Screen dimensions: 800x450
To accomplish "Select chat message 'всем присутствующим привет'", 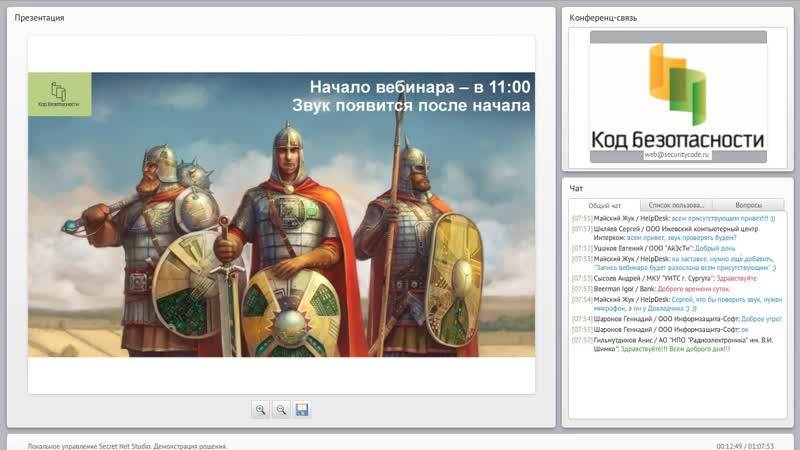I will point(673,218).
